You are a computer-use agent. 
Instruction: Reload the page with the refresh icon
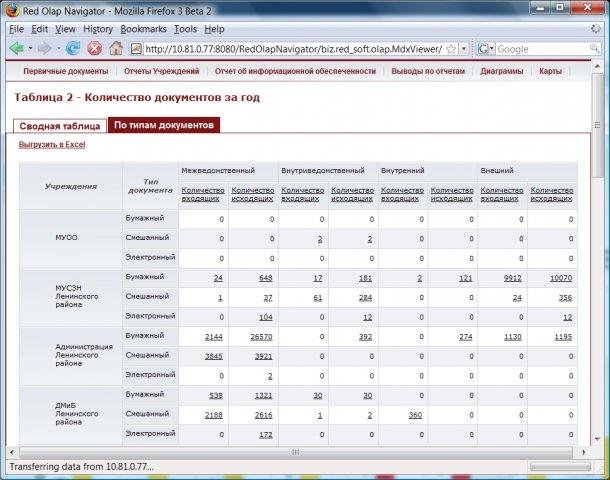coord(73,49)
